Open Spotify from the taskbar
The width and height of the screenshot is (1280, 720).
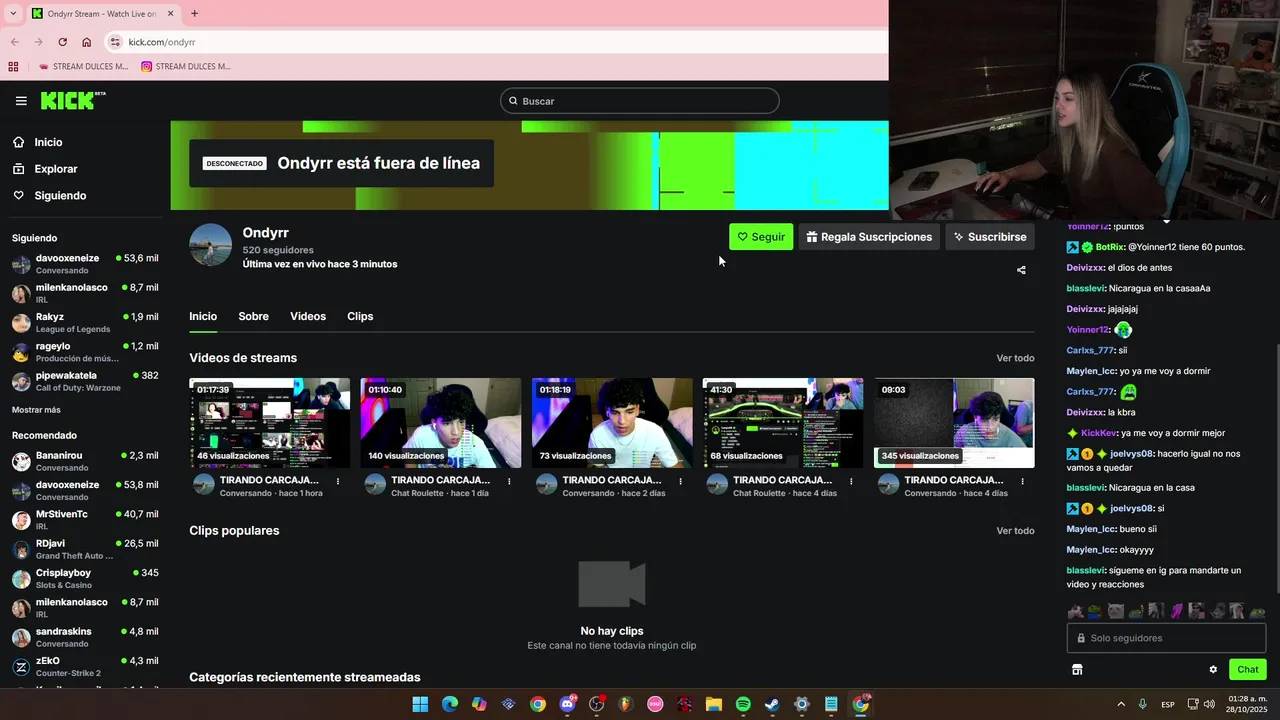743,704
